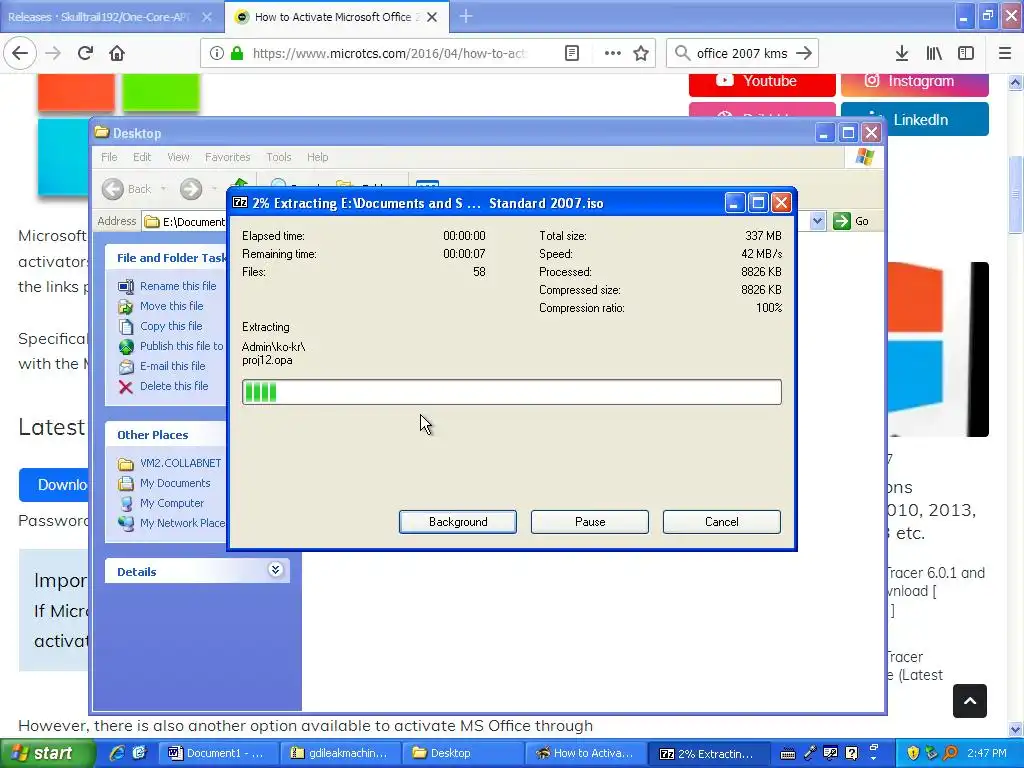
Task: Switch to Releases Skulltrail192 tab
Action: tap(99, 17)
